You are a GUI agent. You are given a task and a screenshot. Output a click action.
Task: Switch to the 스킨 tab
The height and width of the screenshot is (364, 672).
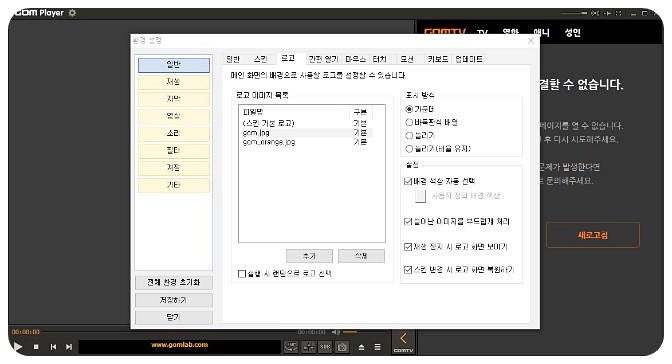(261, 59)
